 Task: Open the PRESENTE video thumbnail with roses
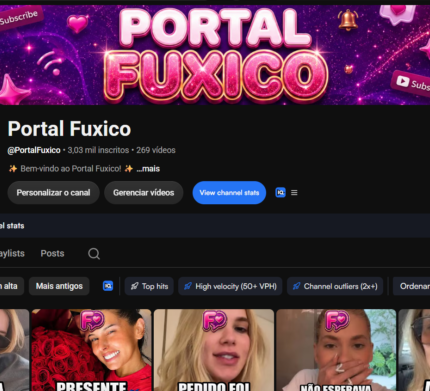tap(91, 350)
